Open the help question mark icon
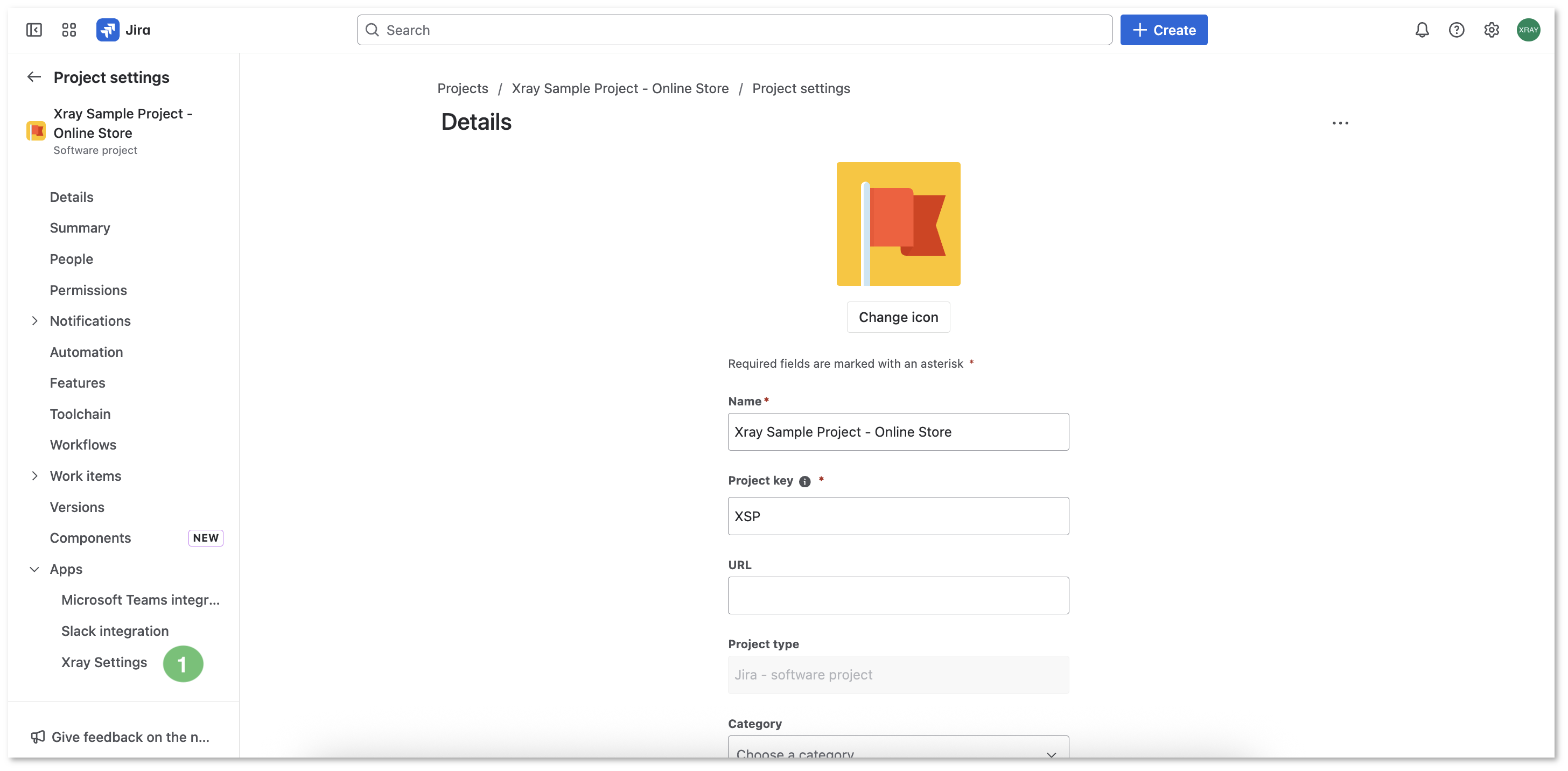 1456,30
